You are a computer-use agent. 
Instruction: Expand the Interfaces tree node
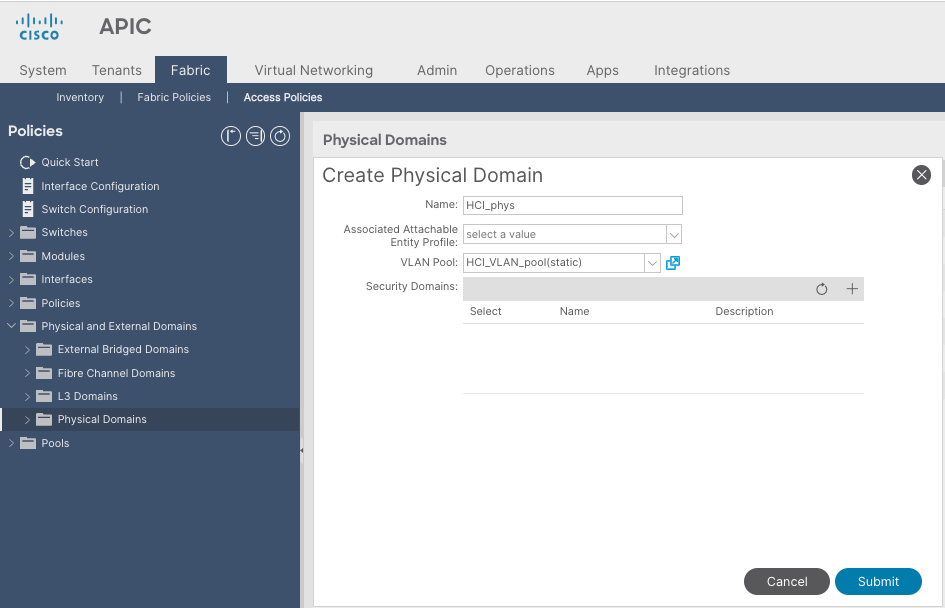coord(11,279)
